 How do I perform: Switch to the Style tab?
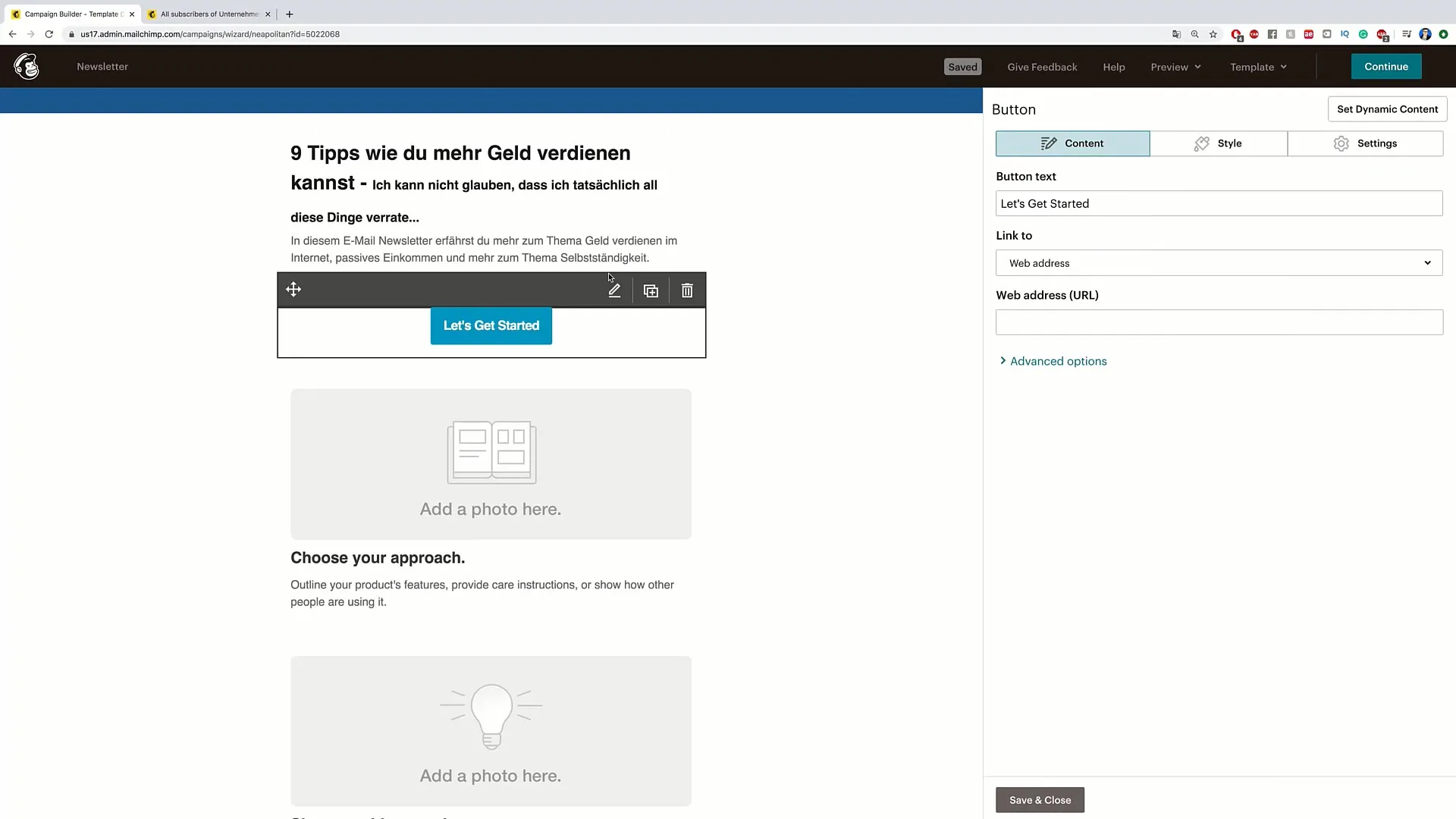(1219, 143)
